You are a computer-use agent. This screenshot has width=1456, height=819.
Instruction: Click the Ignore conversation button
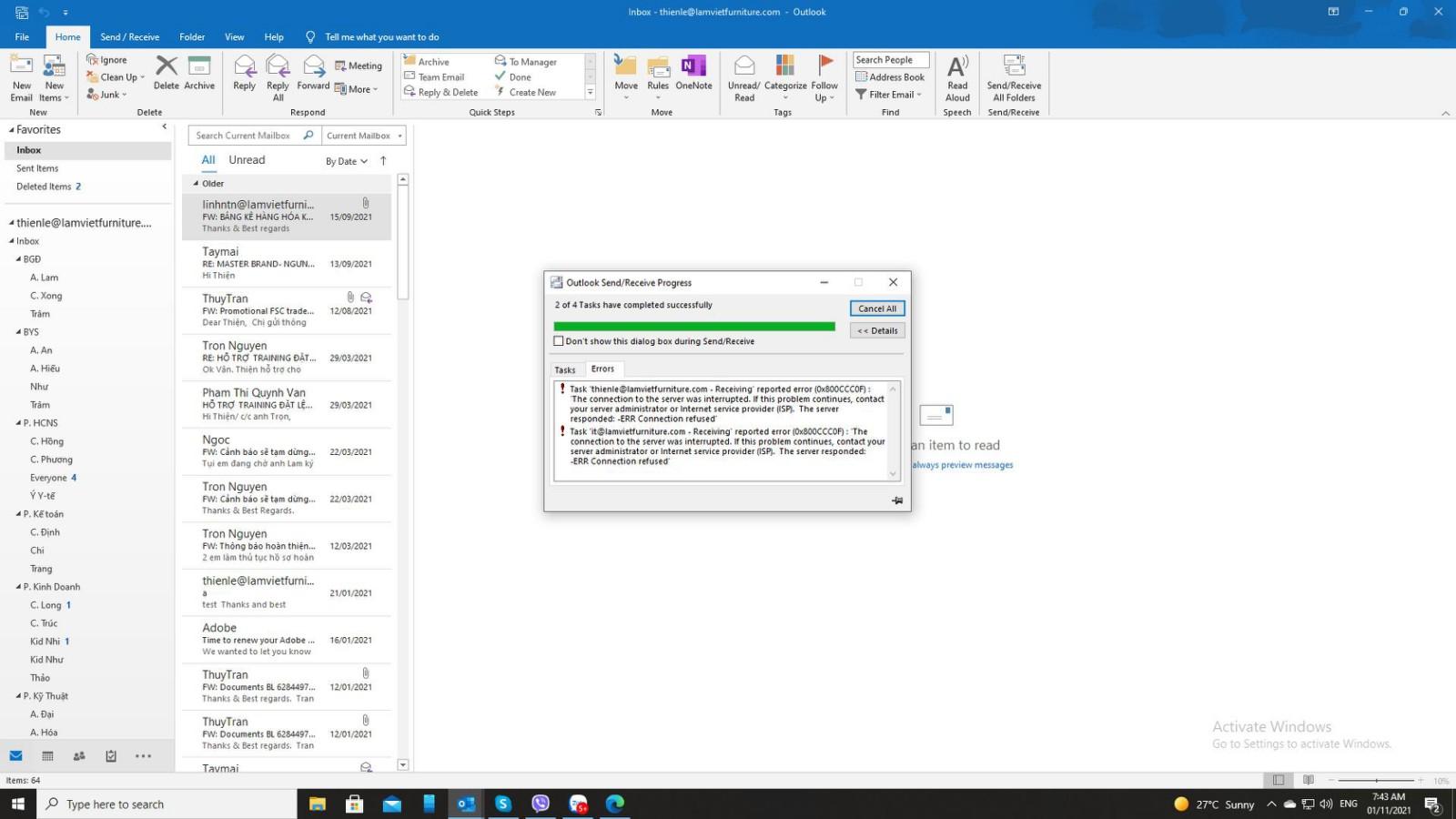coord(107,60)
